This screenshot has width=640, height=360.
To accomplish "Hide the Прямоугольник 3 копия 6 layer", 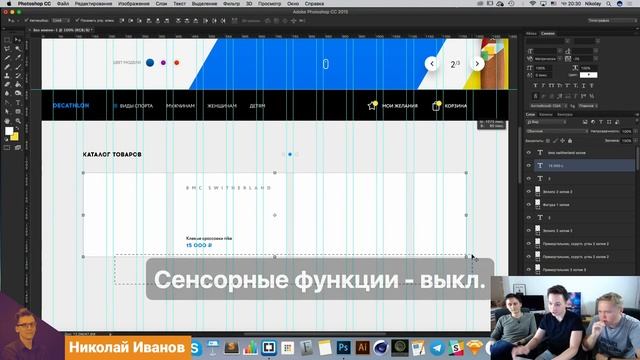I will point(529,269).
